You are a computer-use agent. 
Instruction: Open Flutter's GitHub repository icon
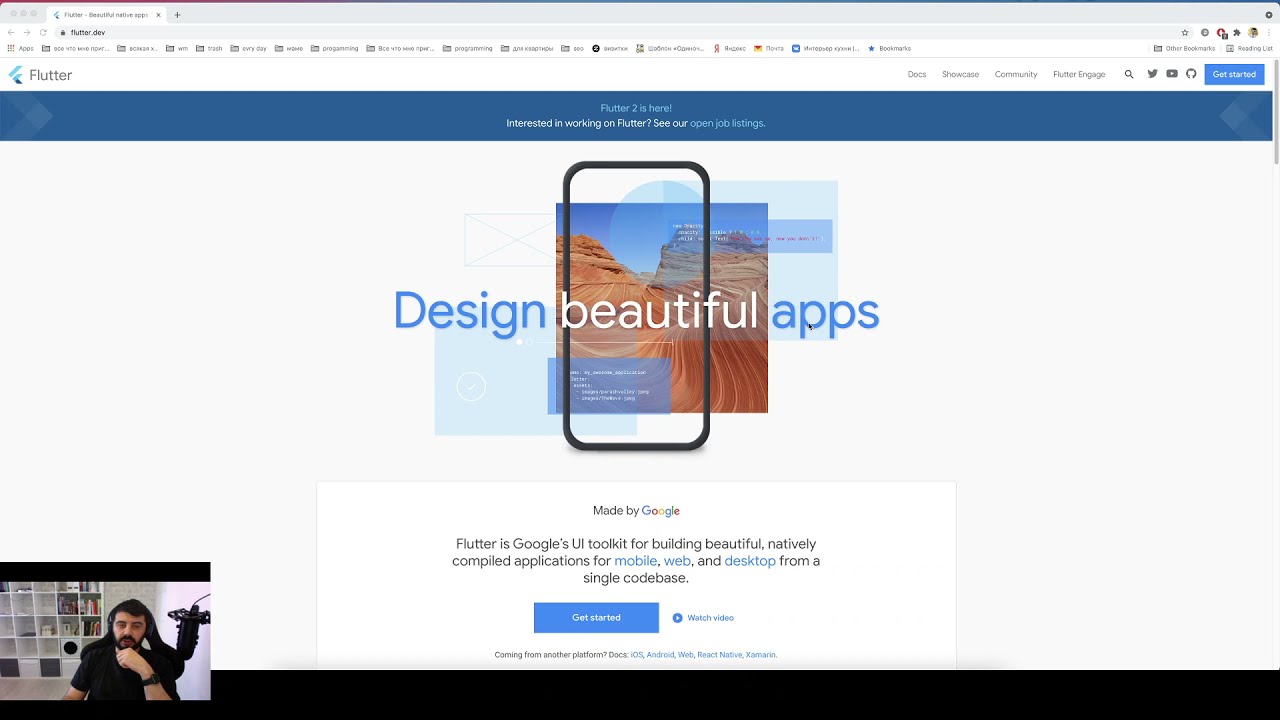(x=1191, y=74)
